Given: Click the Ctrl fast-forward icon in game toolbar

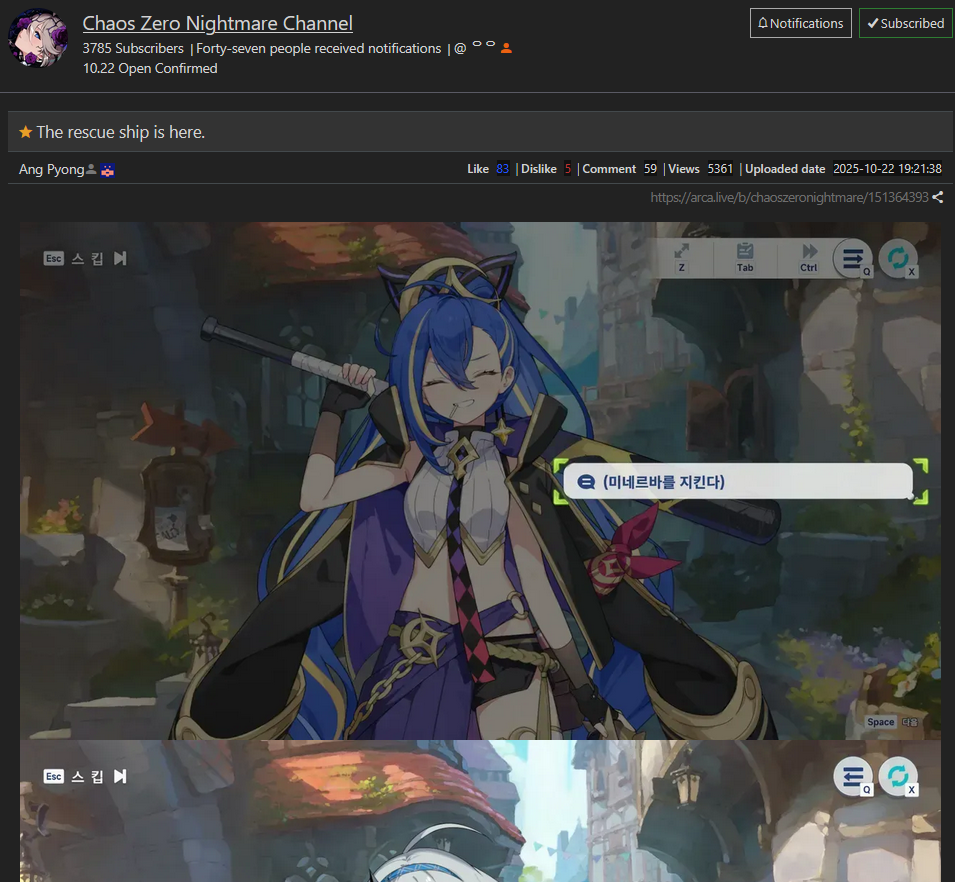Looking at the screenshot, I should pos(809,258).
